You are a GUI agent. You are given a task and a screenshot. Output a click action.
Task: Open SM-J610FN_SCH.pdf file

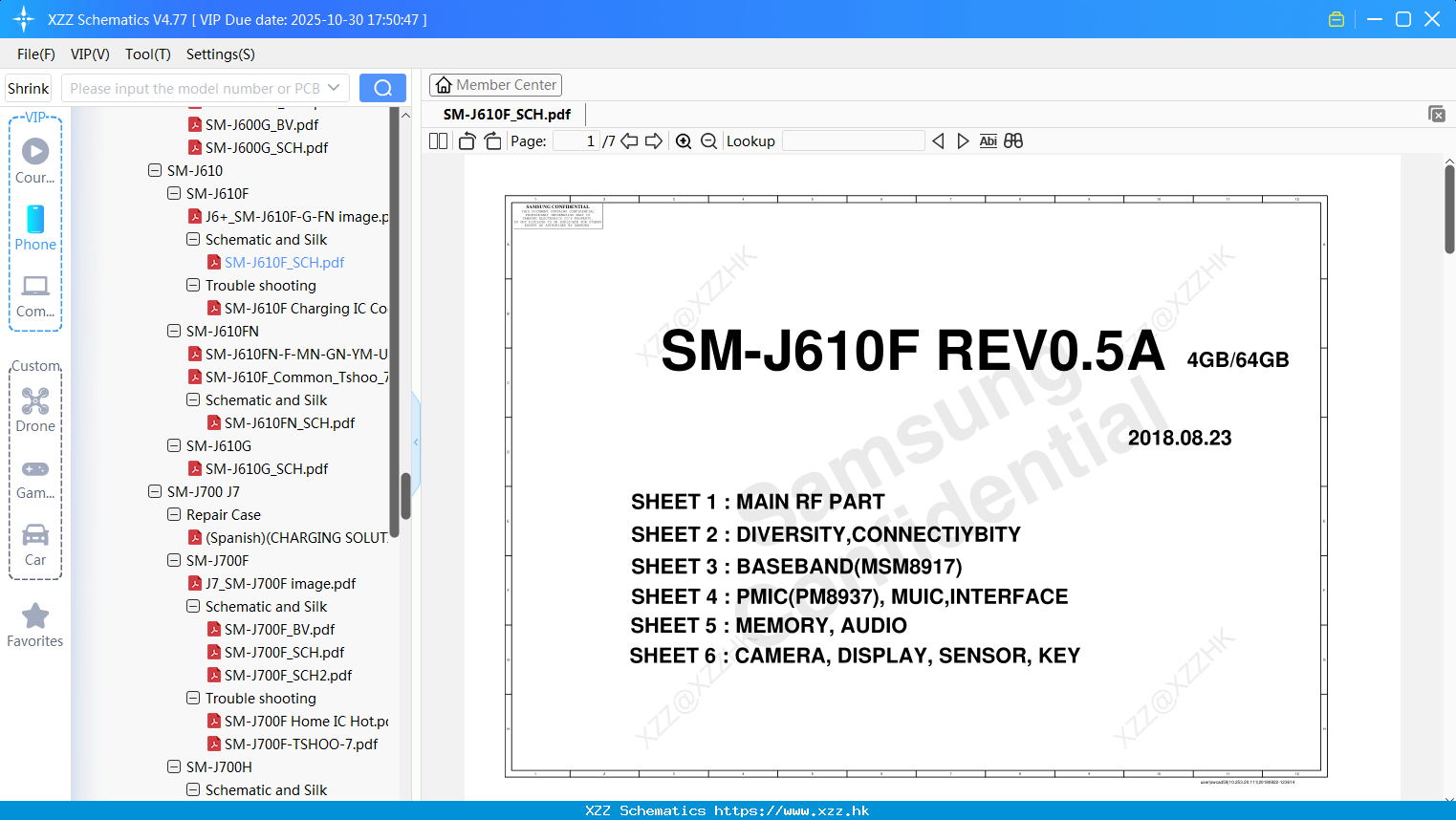coord(281,422)
